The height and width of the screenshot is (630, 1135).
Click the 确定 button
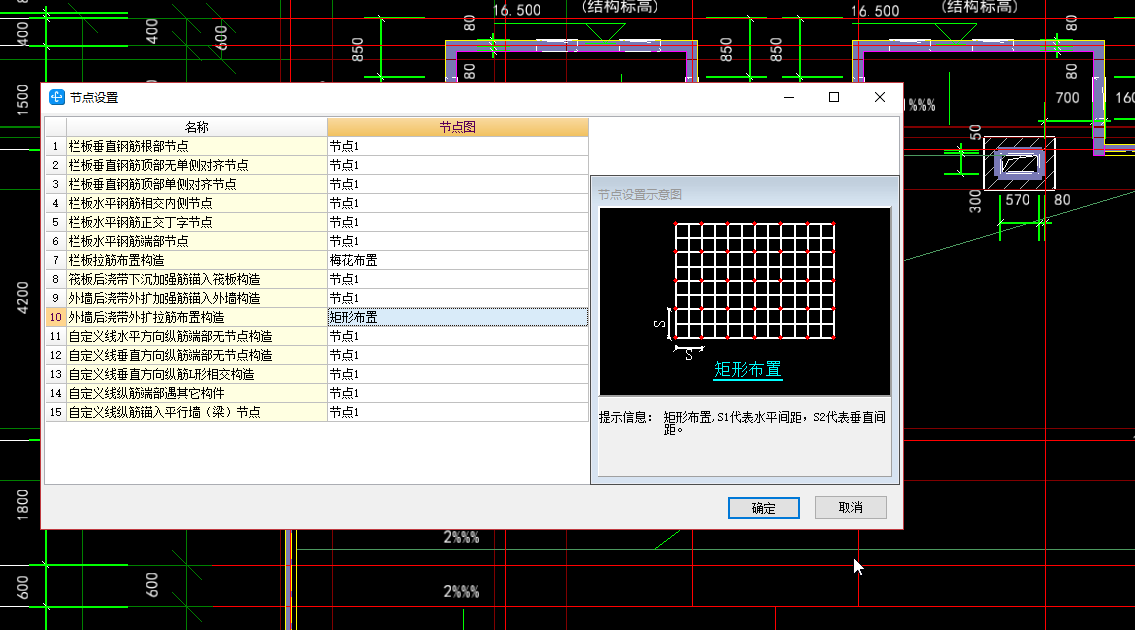(764, 508)
